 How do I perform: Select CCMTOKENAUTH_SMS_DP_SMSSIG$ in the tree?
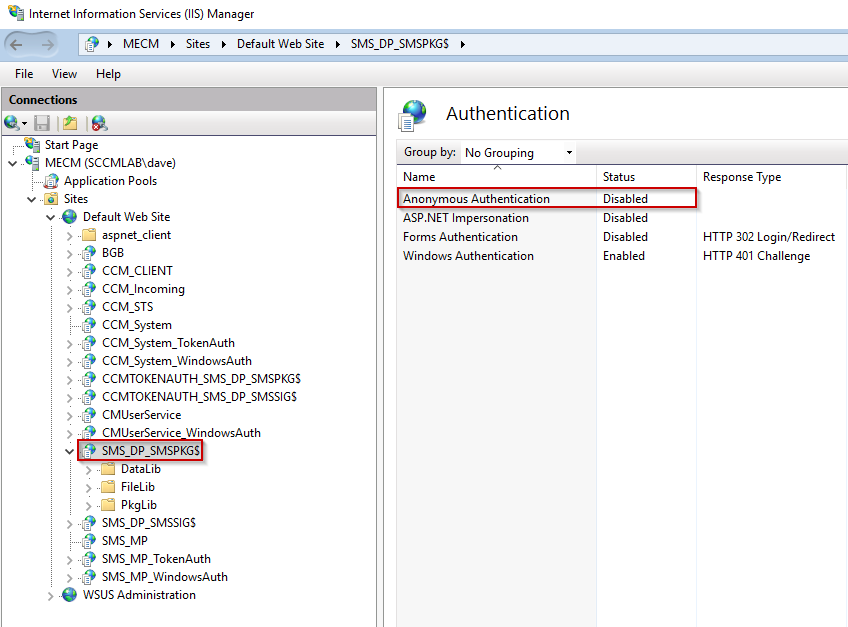click(199, 397)
